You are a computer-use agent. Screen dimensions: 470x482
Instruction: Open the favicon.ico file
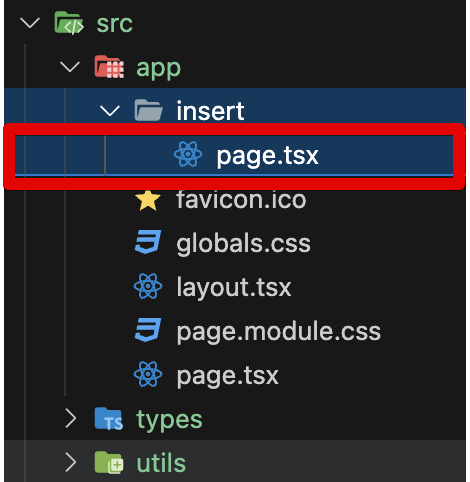point(241,199)
